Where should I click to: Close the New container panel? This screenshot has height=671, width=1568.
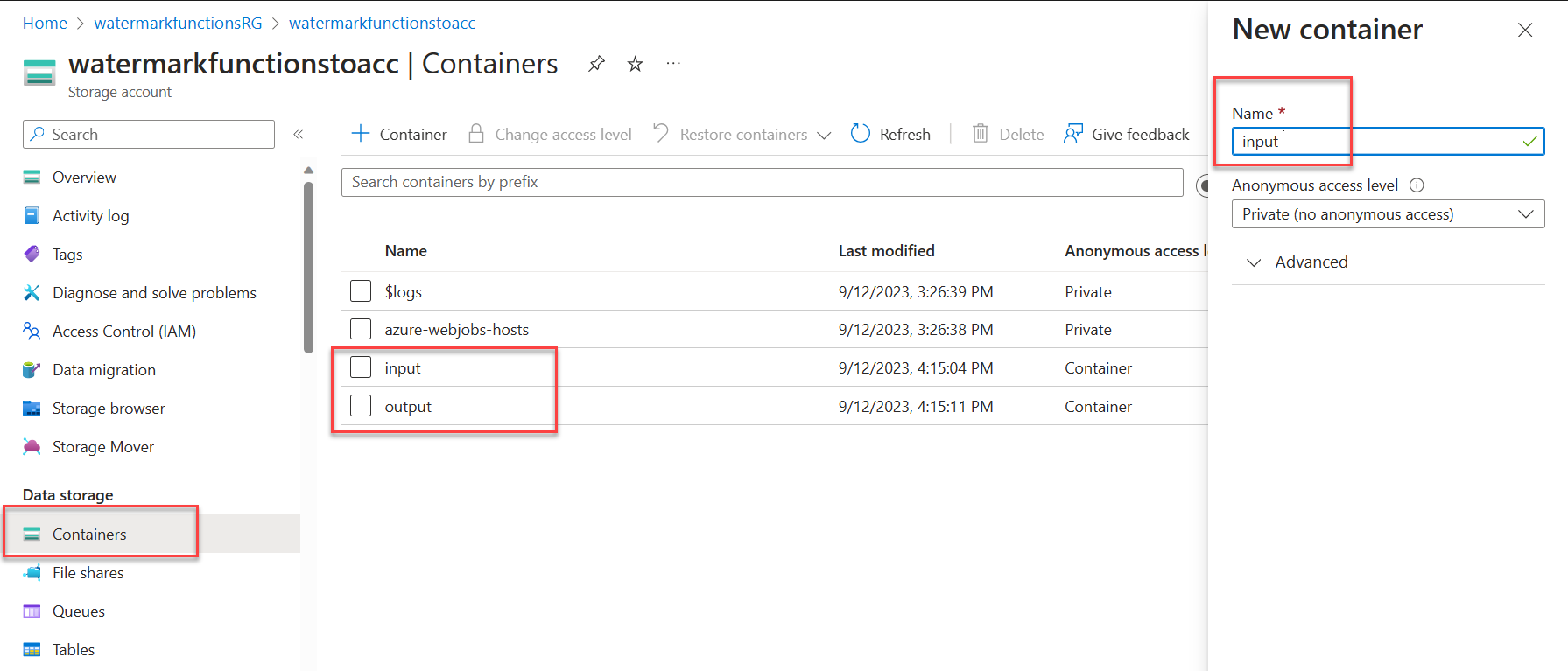[x=1525, y=30]
